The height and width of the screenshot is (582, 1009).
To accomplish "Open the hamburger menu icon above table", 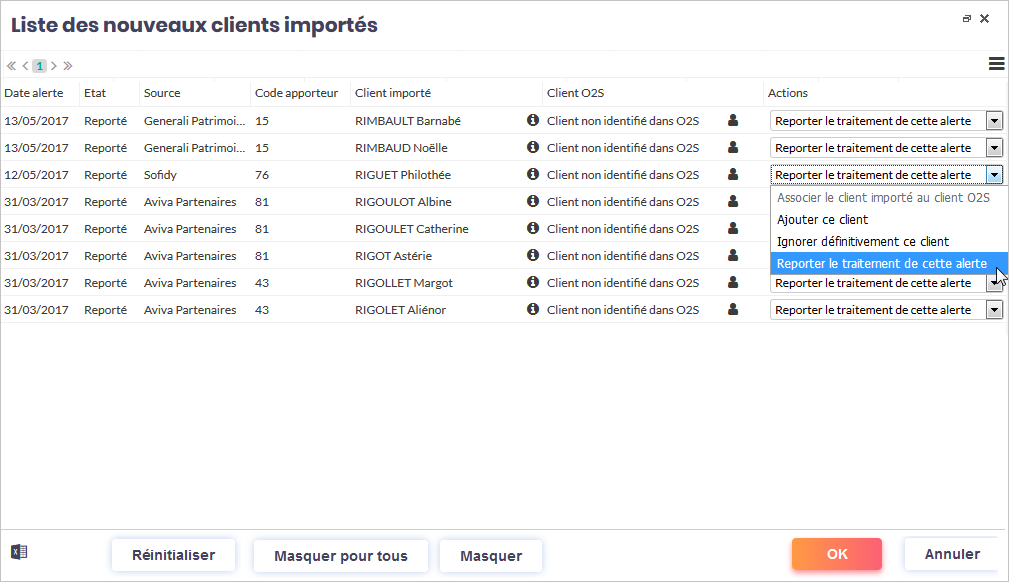I will coord(996,64).
